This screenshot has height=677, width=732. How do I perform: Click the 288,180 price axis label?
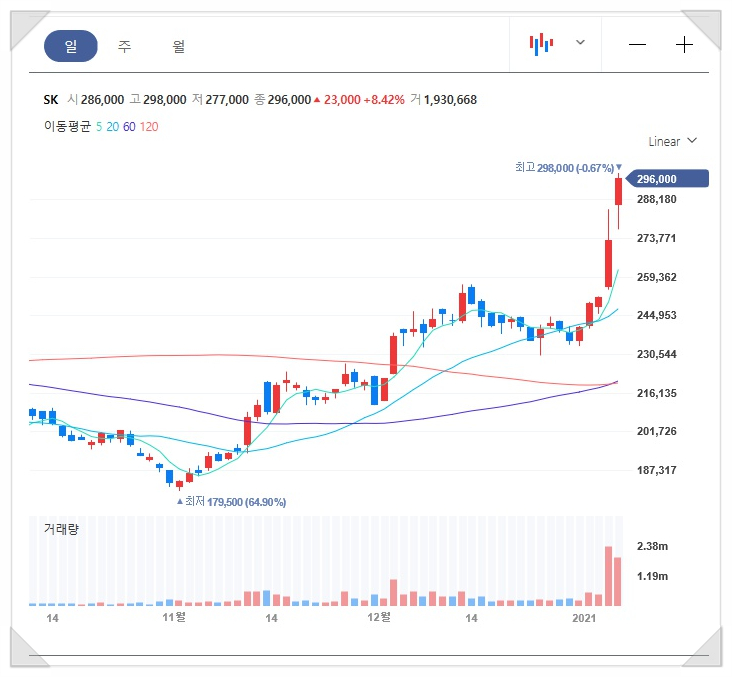click(x=656, y=199)
